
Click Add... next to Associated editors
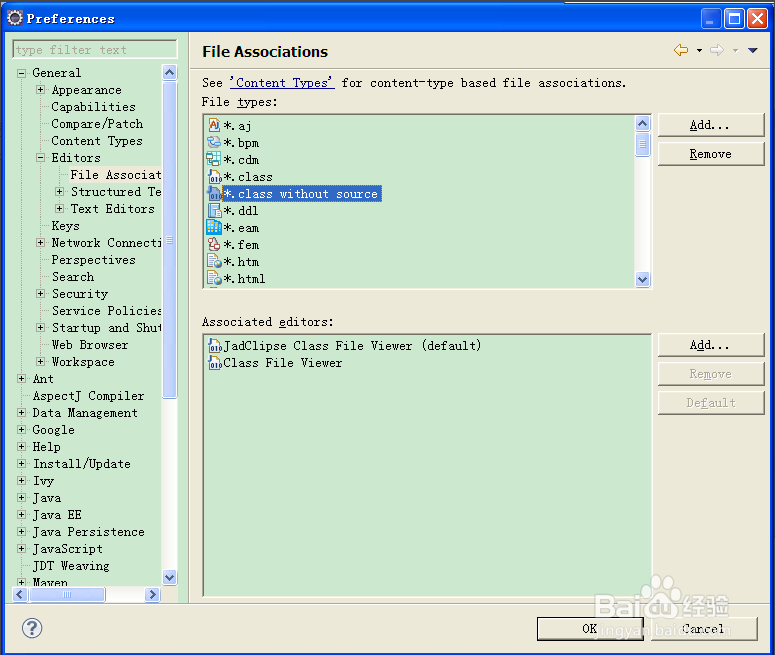pos(711,345)
